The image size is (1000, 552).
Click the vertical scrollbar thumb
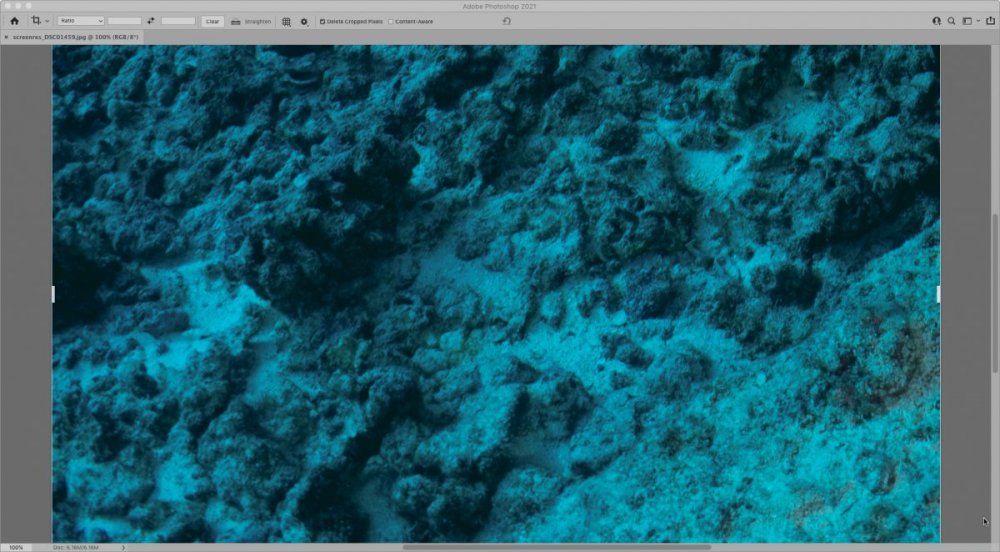coord(994,293)
